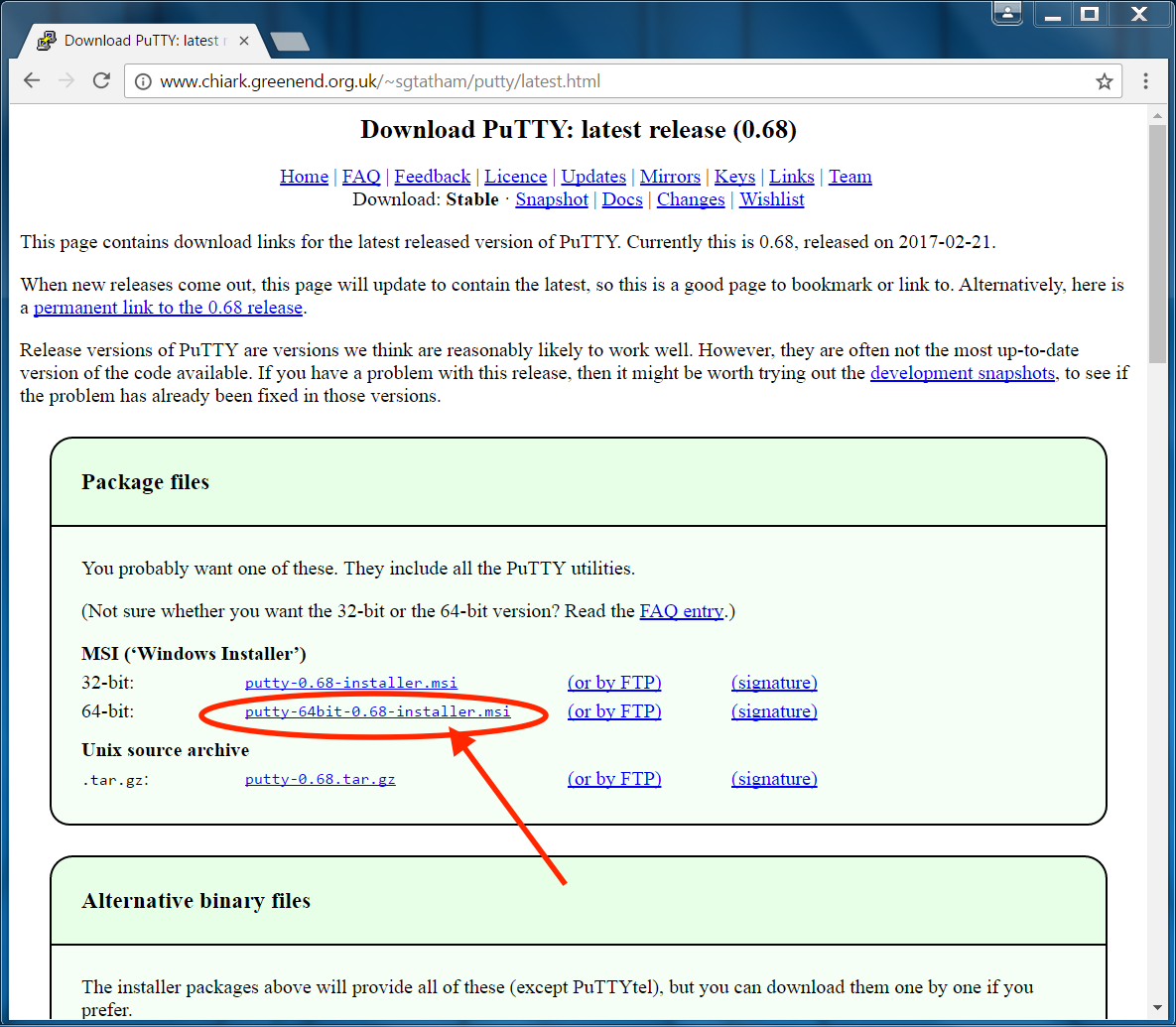
Task: Open the Team link
Action: tap(849, 177)
